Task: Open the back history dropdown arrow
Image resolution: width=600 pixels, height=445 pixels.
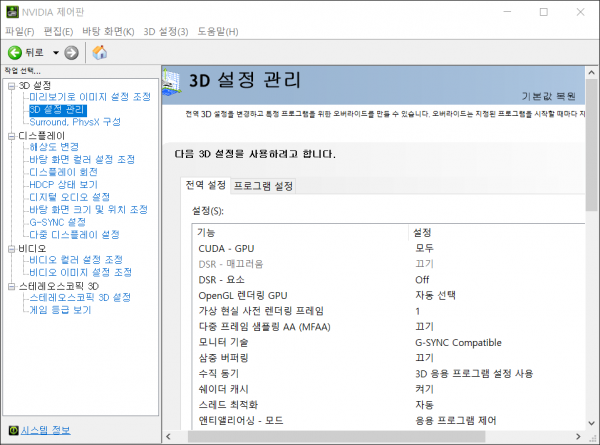Action: [56, 53]
